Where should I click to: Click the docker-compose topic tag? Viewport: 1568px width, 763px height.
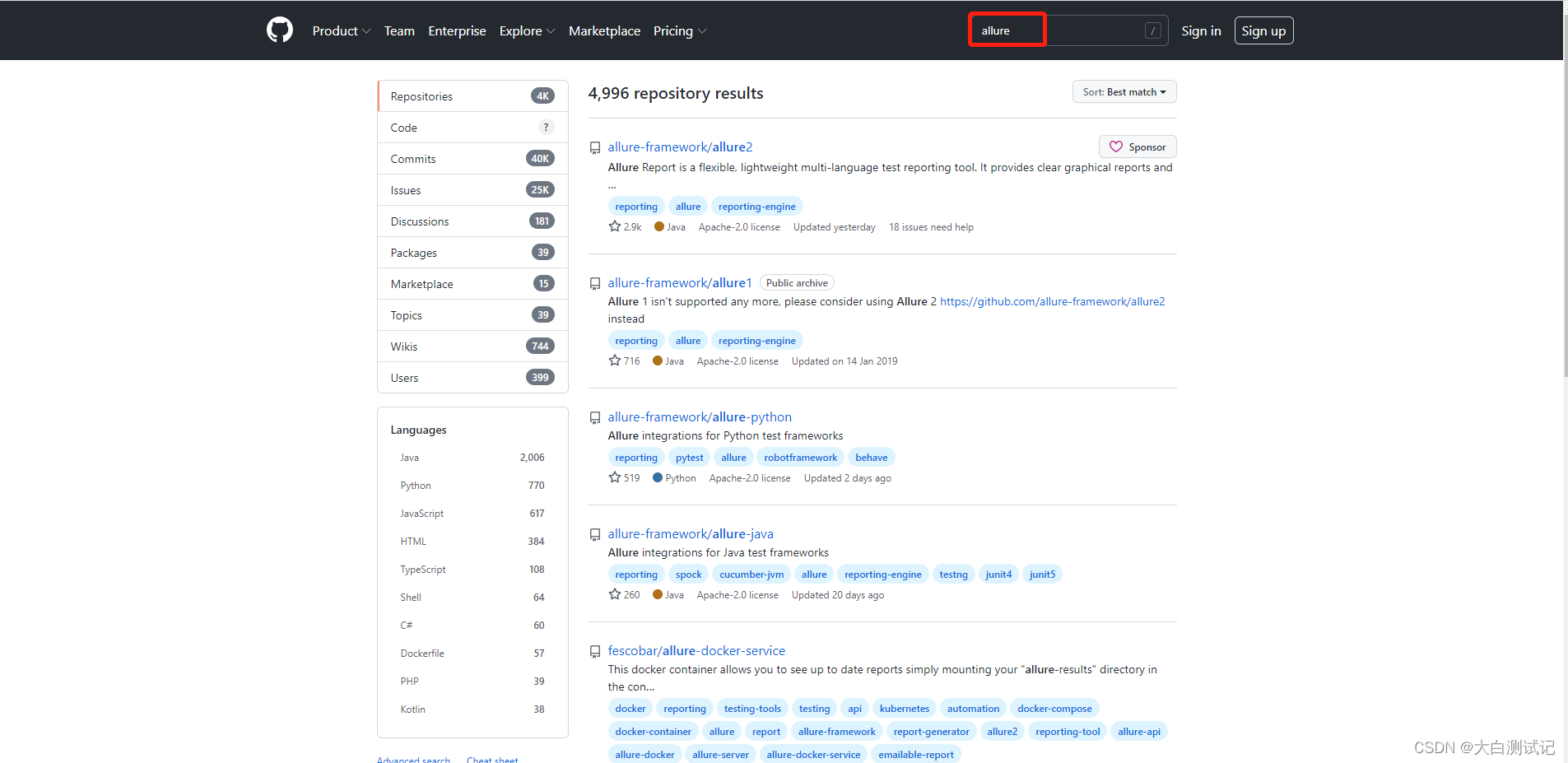click(x=1054, y=709)
